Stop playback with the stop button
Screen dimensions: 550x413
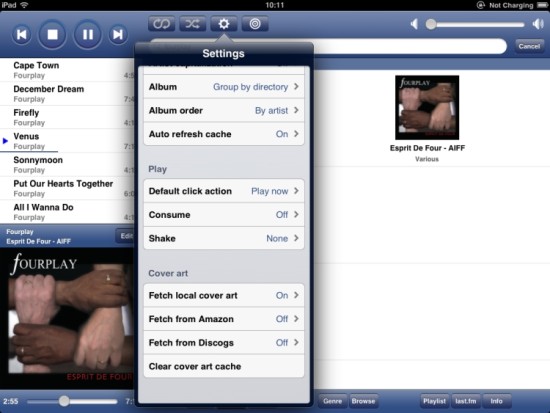[x=52, y=34]
